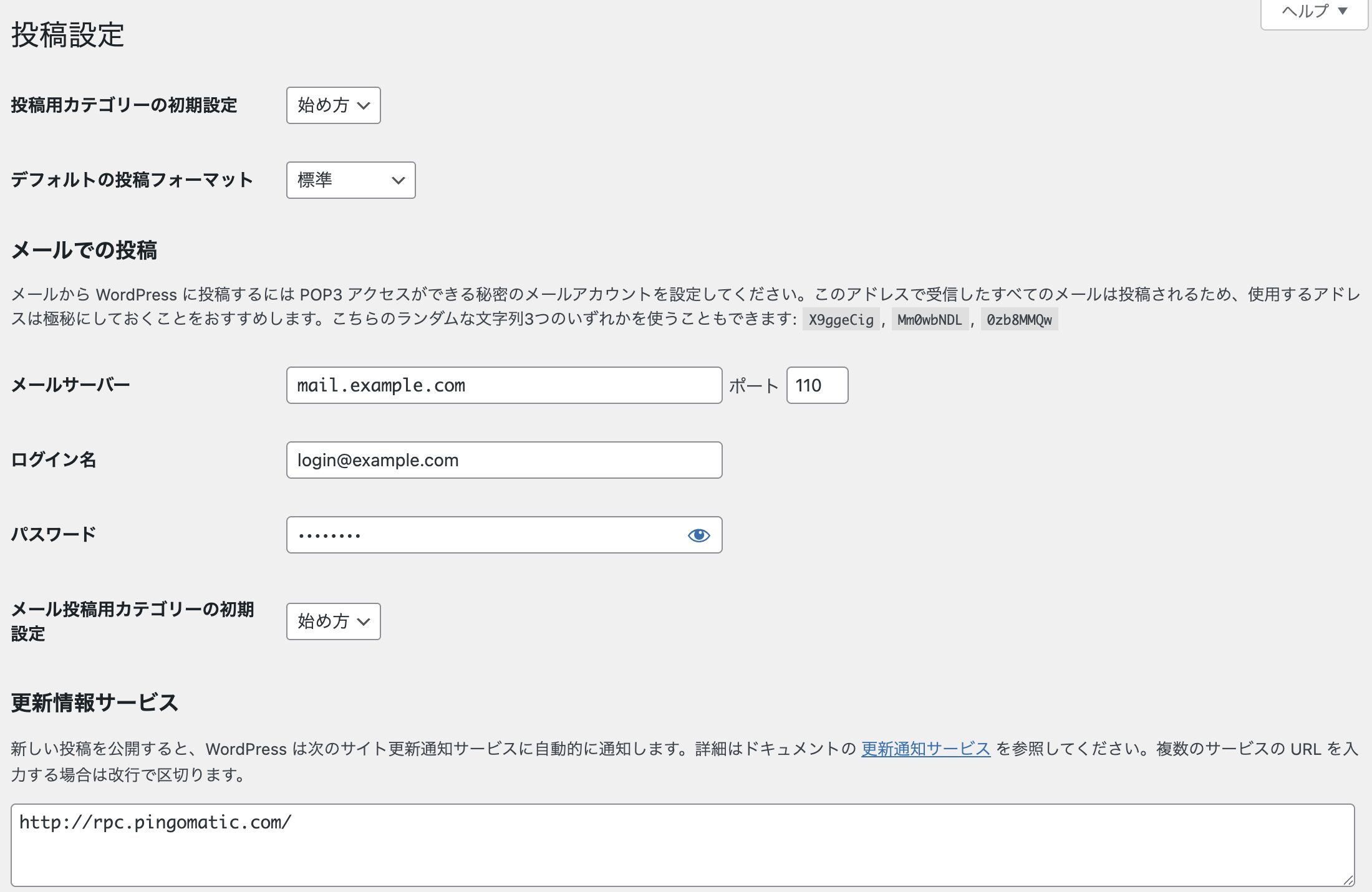Click random string 0zb8MMQw
1372x892 pixels.
point(1019,320)
